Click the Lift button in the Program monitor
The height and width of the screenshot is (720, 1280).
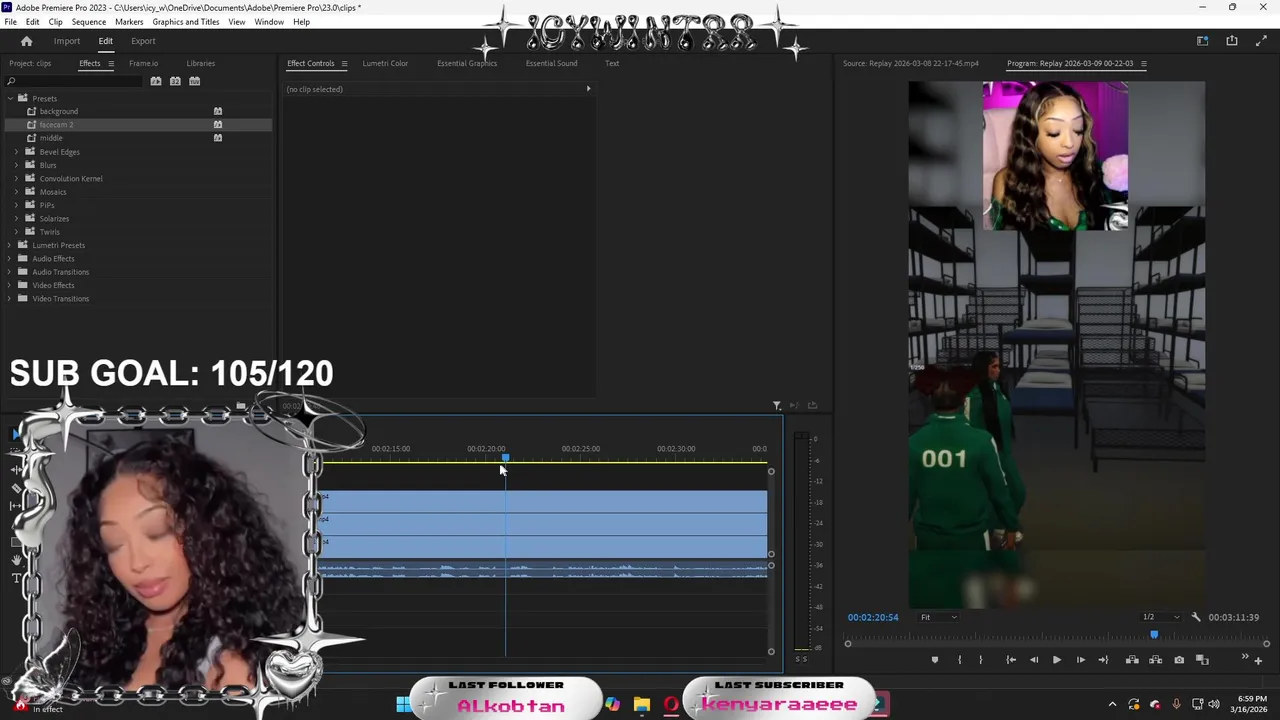(x=1132, y=660)
